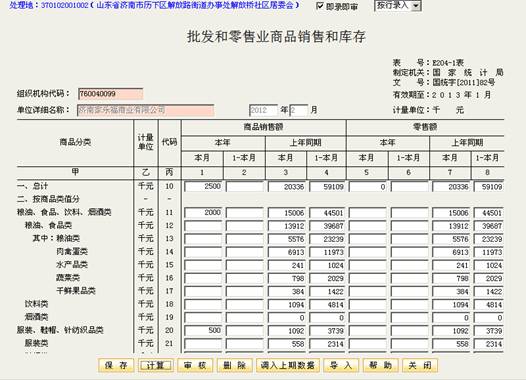Open the 帮助 button
526x380 pixels.
[x=381, y=365]
